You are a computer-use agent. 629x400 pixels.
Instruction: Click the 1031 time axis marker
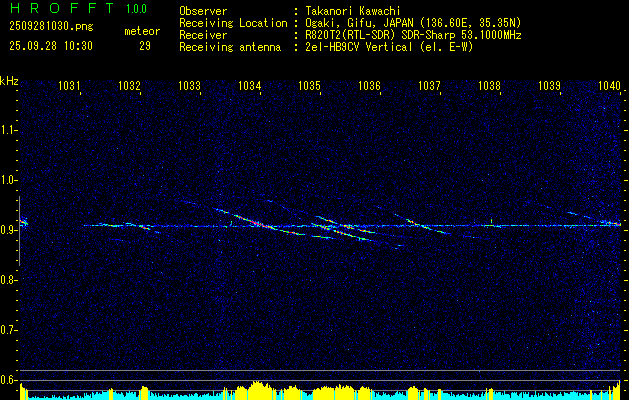point(69,85)
